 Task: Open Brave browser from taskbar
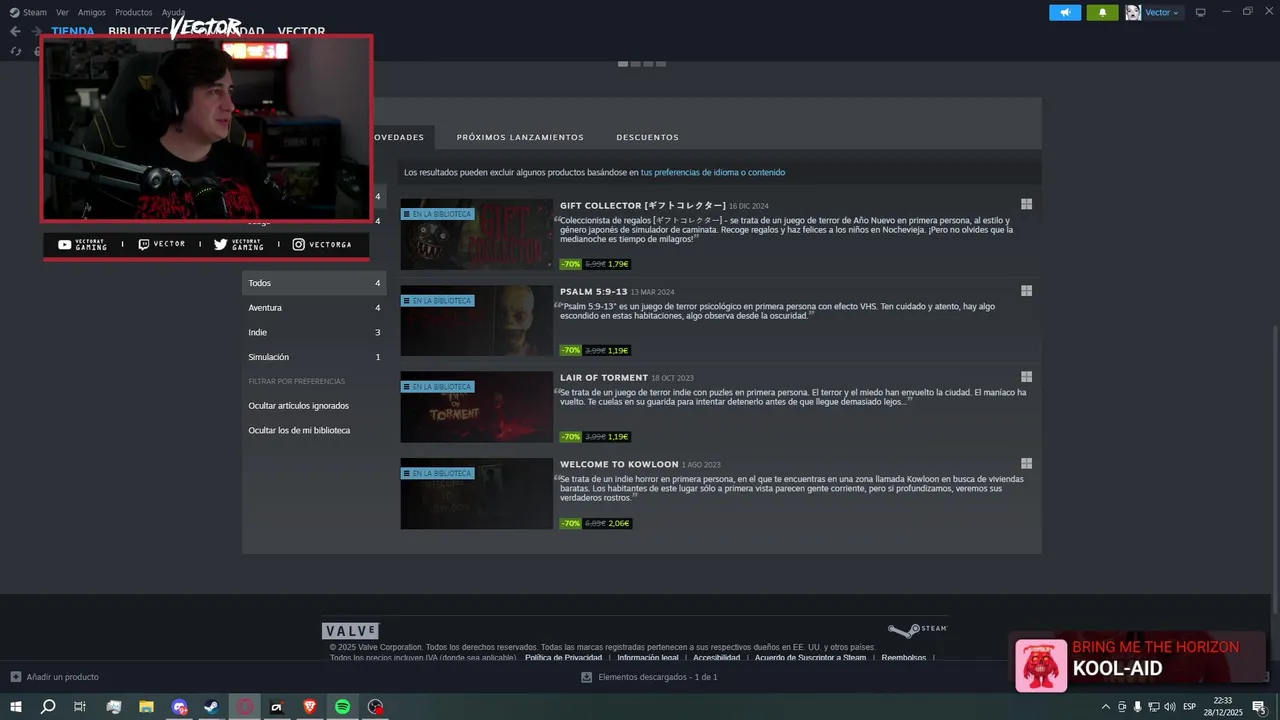309,707
